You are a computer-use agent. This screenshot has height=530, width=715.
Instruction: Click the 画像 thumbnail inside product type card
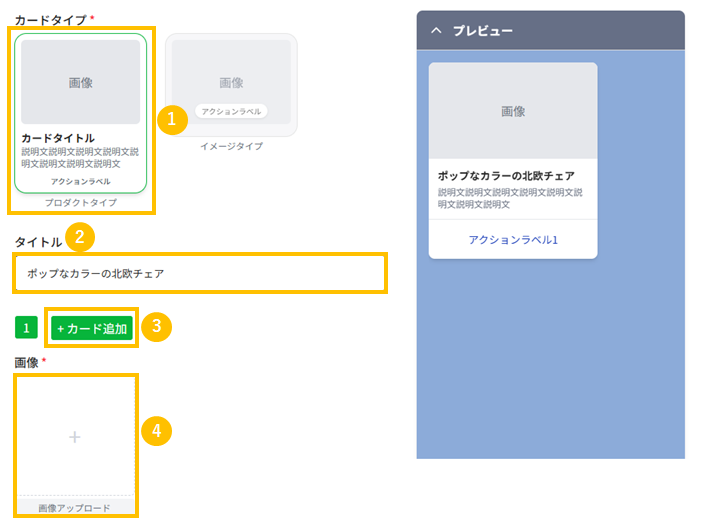point(81,82)
